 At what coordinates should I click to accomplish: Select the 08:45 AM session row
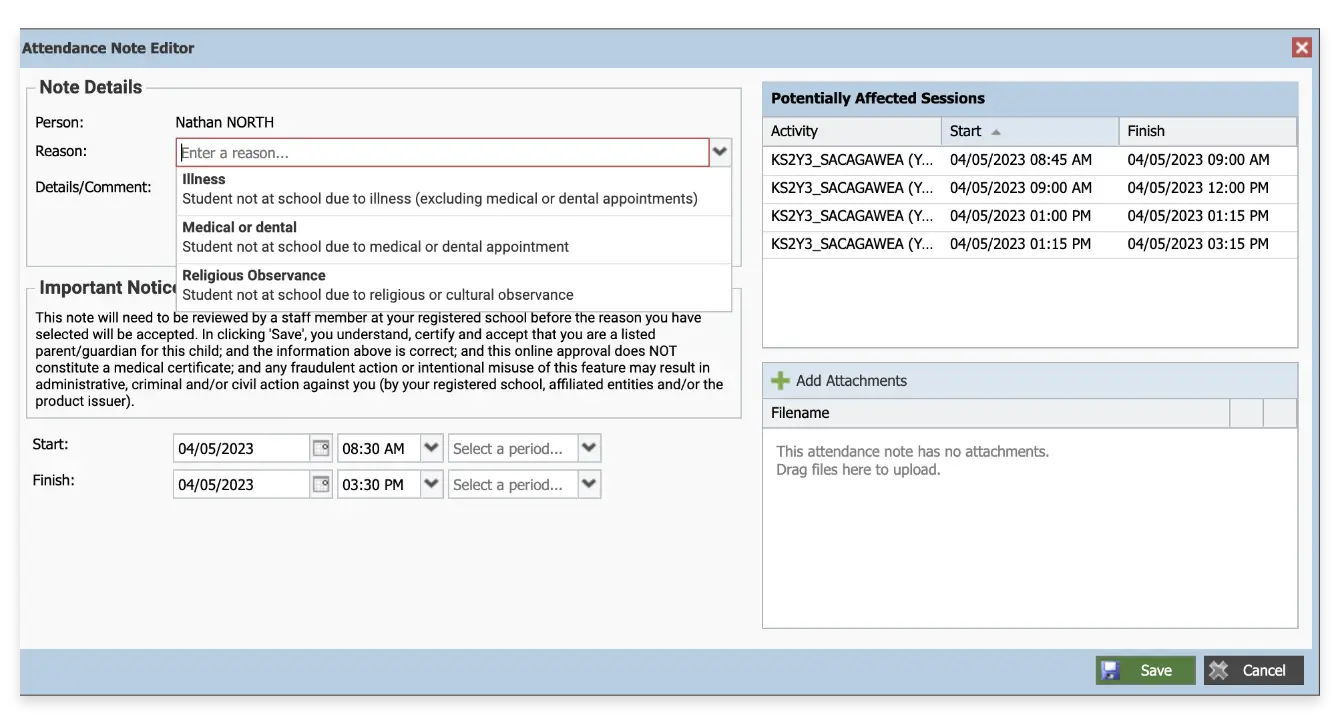(1029, 160)
